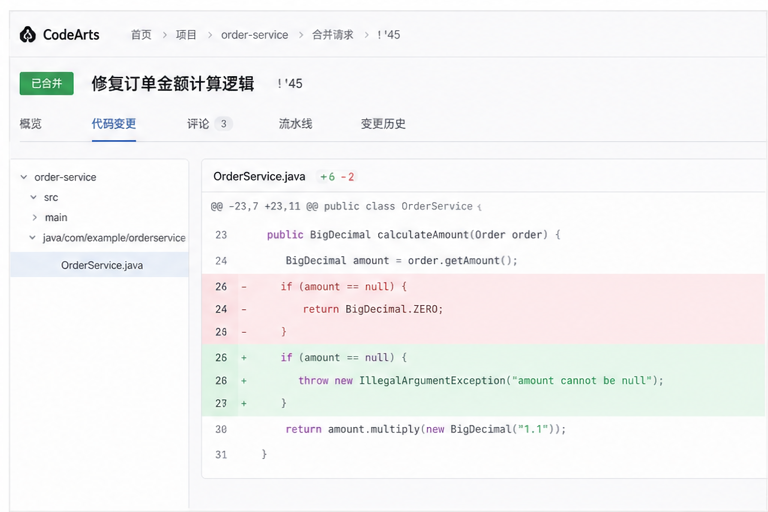The image size is (768, 512).
Task: Click line number 31
Action: (x=221, y=455)
